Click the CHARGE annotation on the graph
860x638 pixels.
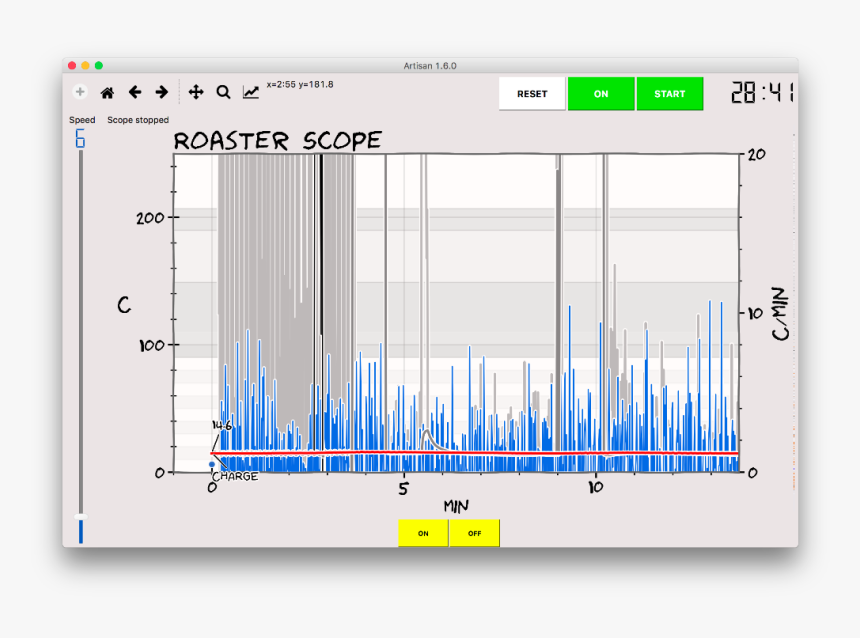235,477
